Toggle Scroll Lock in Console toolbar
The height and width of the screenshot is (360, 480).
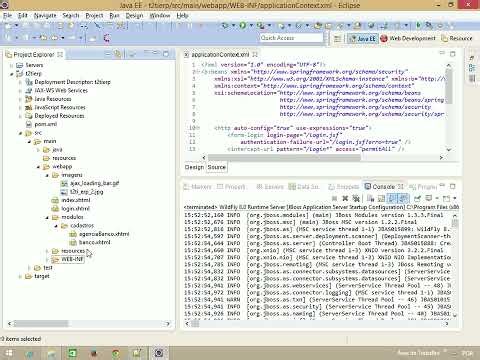(x=381, y=199)
